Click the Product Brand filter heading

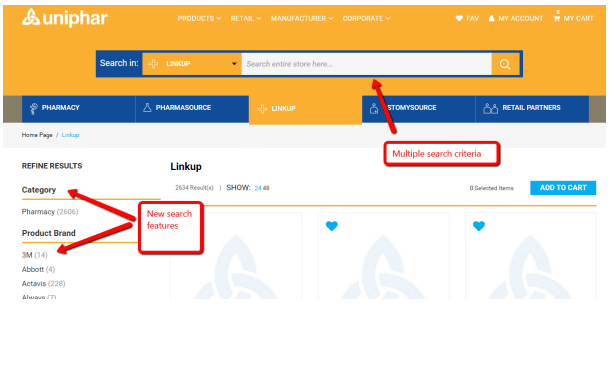pos(49,233)
